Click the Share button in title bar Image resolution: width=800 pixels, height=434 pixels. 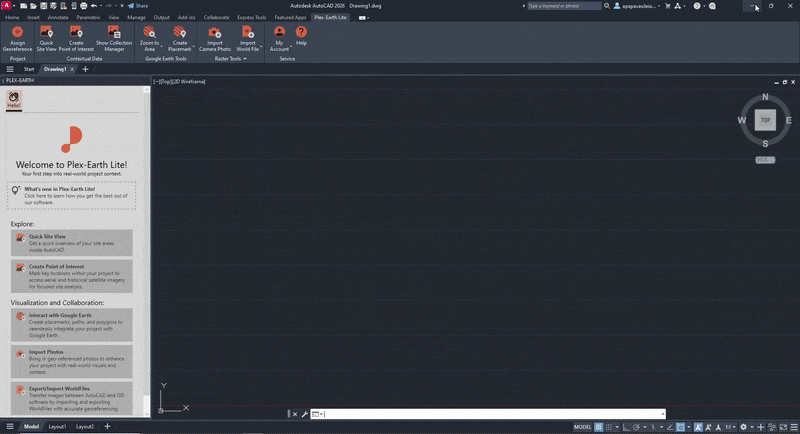click(x=138, y=6)
